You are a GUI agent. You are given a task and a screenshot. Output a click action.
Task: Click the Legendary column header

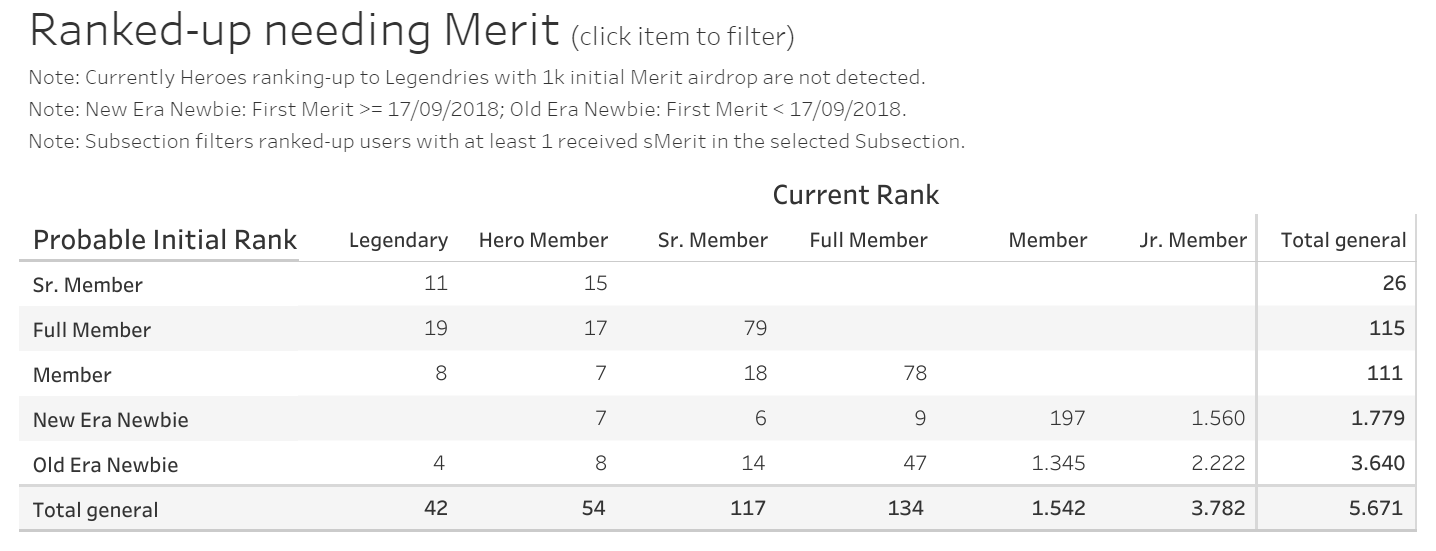click(398, 240)
